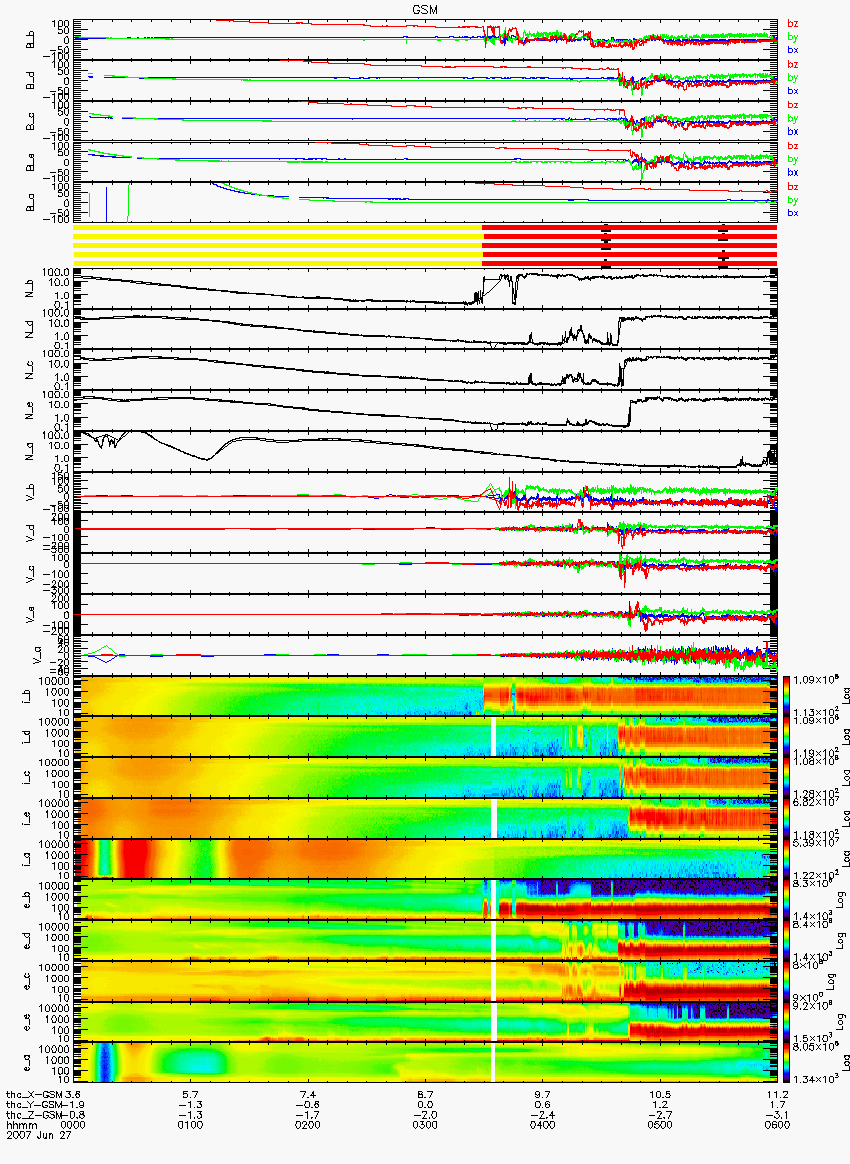The image size is (850, 1164).
Task: Click the color bar beside the e_e spectrogram
Action: point(787,1021)
